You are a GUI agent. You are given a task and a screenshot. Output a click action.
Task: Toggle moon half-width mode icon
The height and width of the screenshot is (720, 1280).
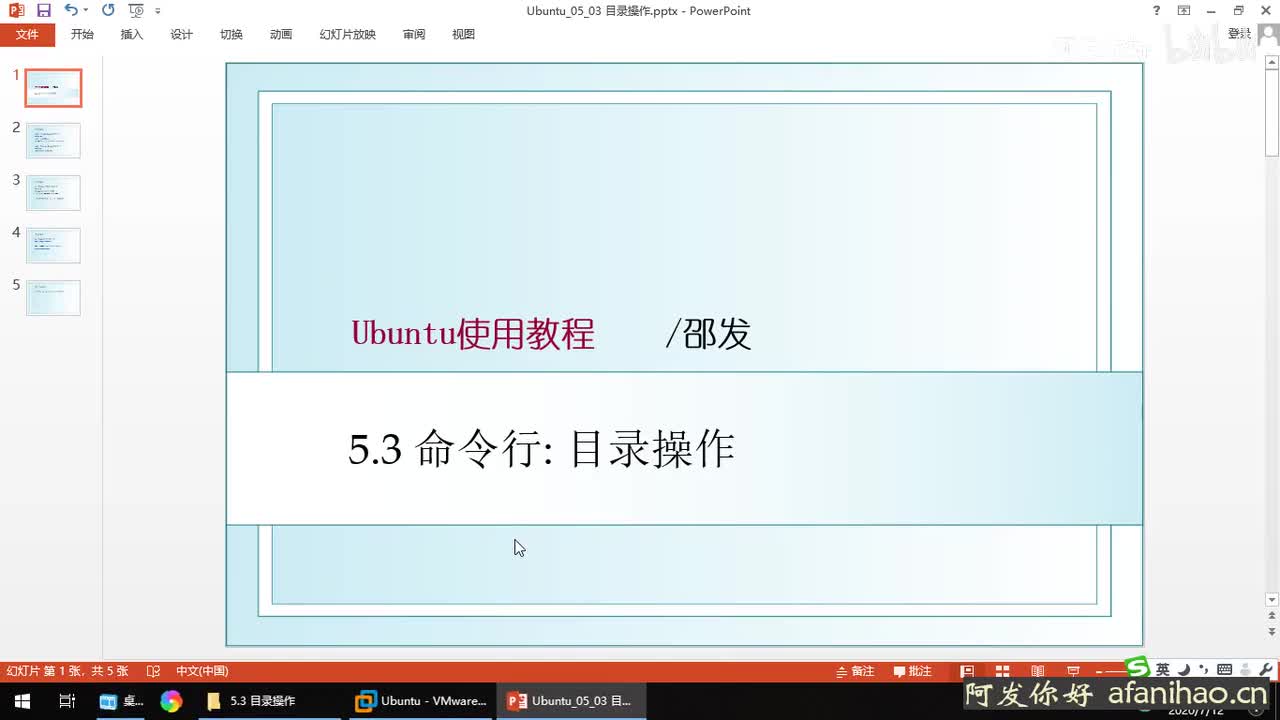(x=1183, y=669)
